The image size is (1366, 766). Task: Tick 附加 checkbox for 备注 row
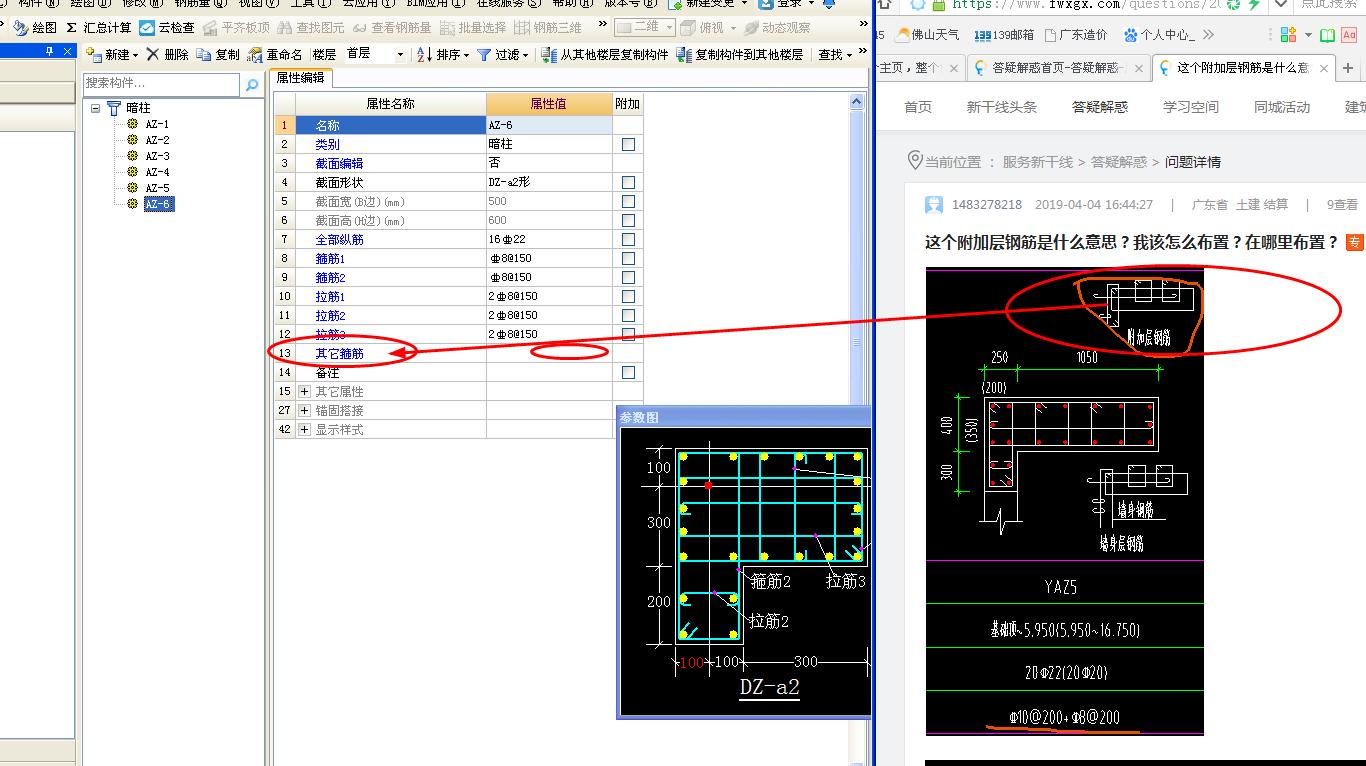point(628,372)
